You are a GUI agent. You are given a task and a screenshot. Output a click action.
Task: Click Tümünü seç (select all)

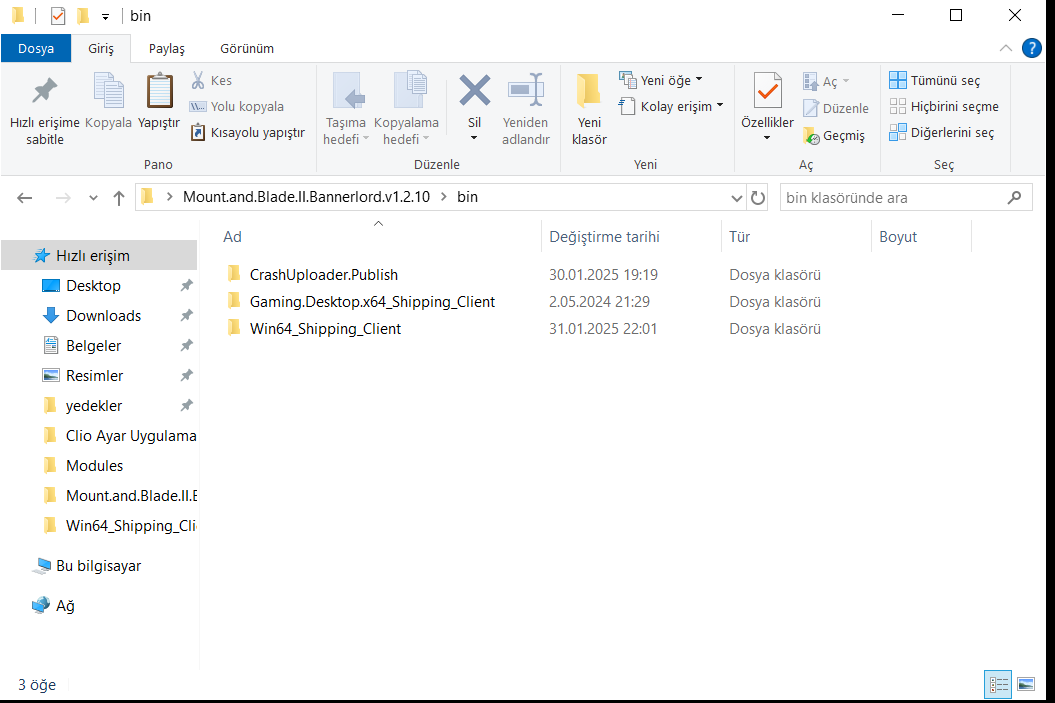pyautogui.click(x=935, y=80)
